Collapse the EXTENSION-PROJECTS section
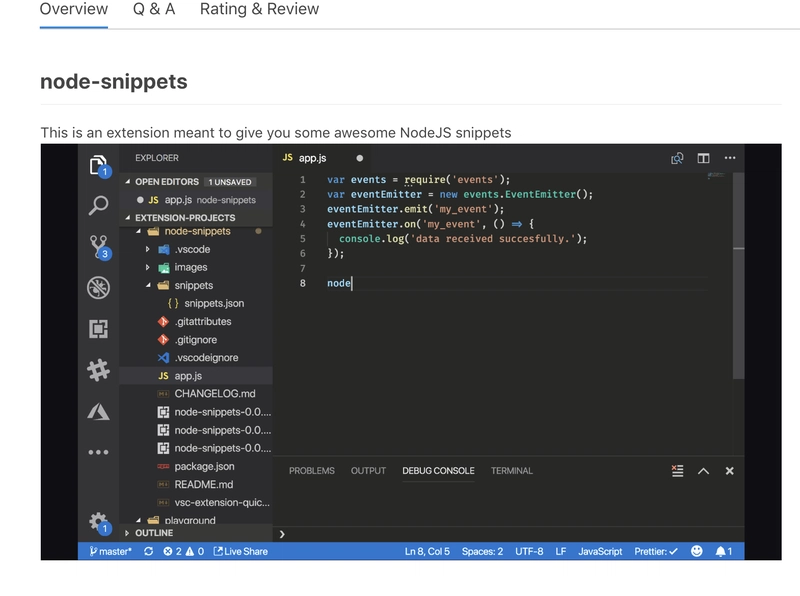Image resolution: width=800 pixels, height=596 pixels. pyautogui.click(x=128, y=217)
